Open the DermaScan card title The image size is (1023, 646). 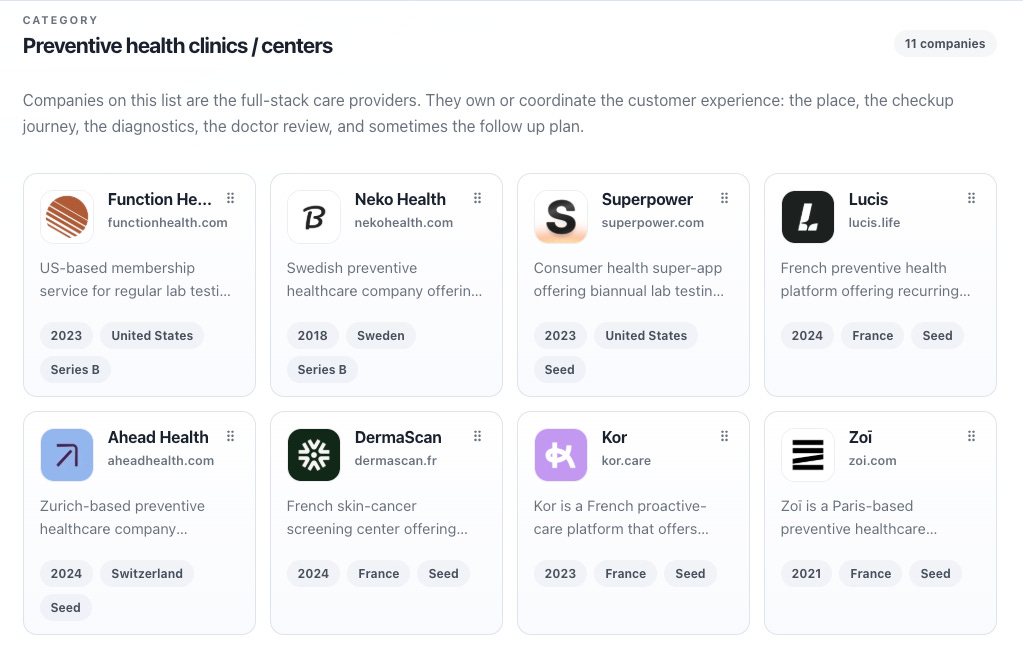coord(398,437)
